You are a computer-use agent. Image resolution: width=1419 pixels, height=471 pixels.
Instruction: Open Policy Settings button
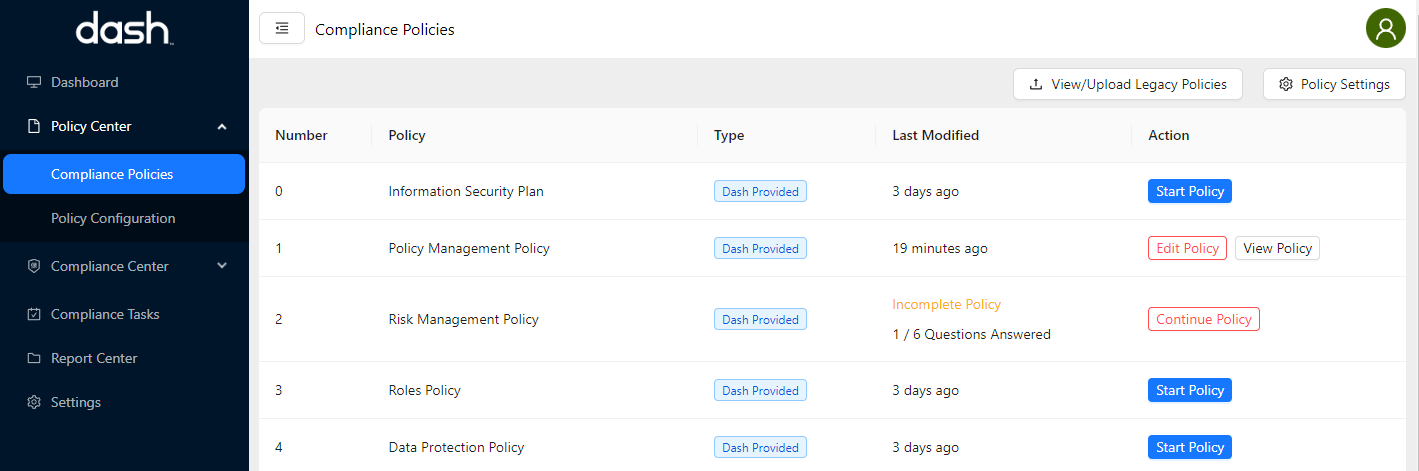pyautogui.click(x=1334, y=84)
